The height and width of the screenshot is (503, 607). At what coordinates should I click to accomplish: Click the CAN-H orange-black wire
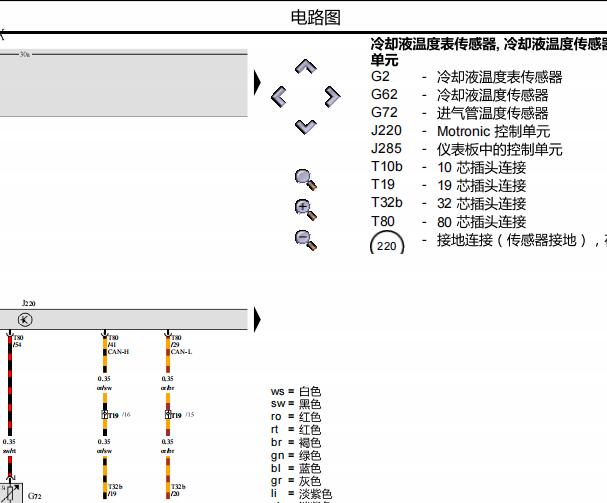(105, 354)
